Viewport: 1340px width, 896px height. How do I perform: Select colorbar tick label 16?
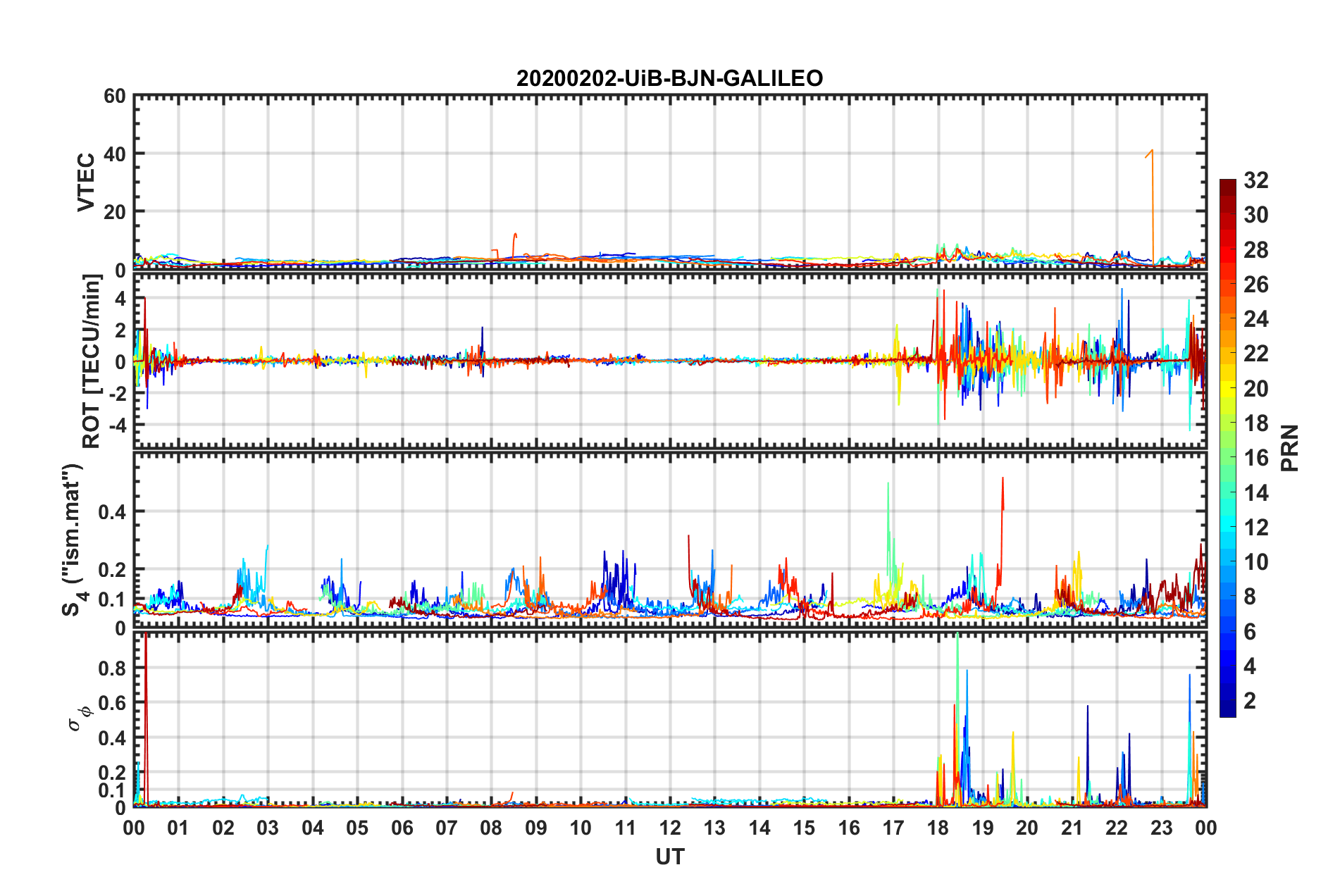tap(1256, 458)
